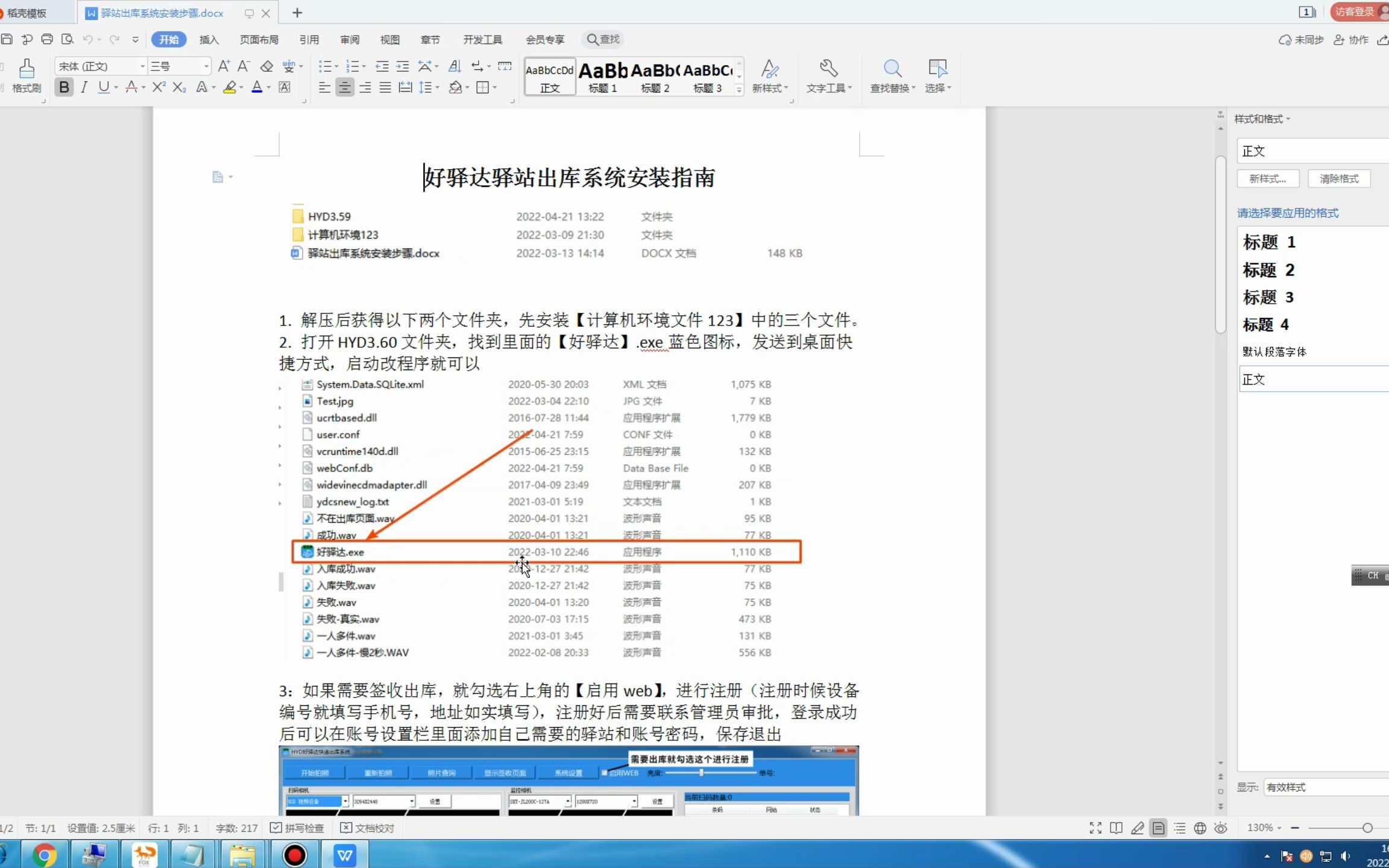
Task: Toggle Italic formatting
Action: (84, 87)
